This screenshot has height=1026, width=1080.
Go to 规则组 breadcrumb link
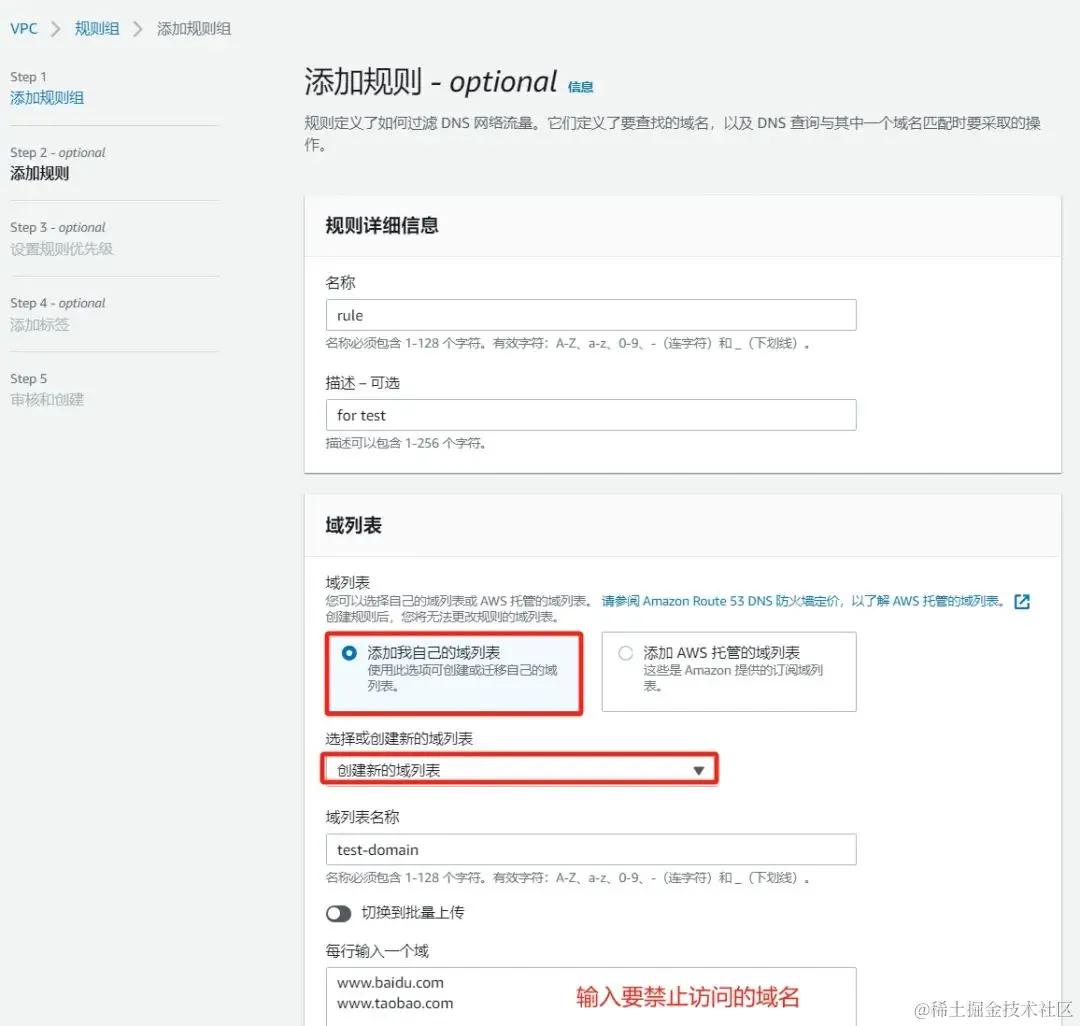96,28
